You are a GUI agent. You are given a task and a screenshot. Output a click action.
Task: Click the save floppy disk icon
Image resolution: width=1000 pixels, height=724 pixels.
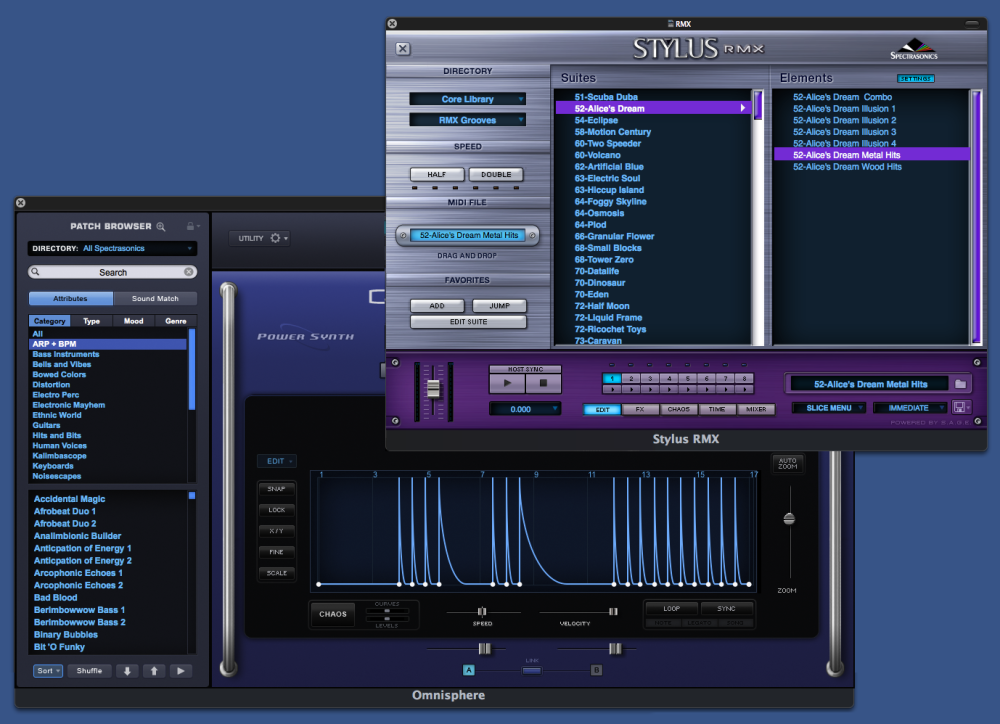(x=959, y=407)
